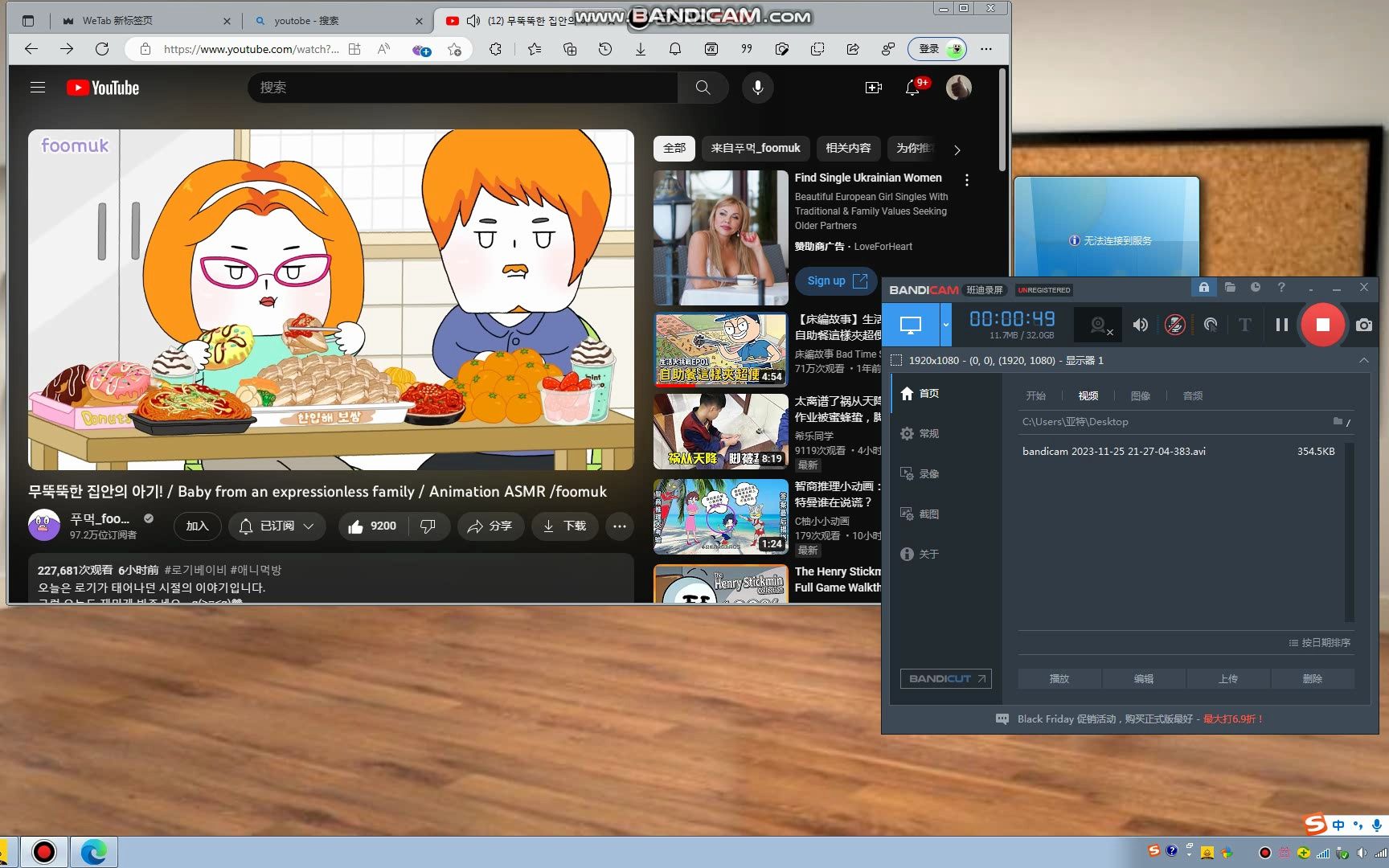Switch to the WeTab 新标签页 tab
The image size is (1389, 868).
coord(146,21)
